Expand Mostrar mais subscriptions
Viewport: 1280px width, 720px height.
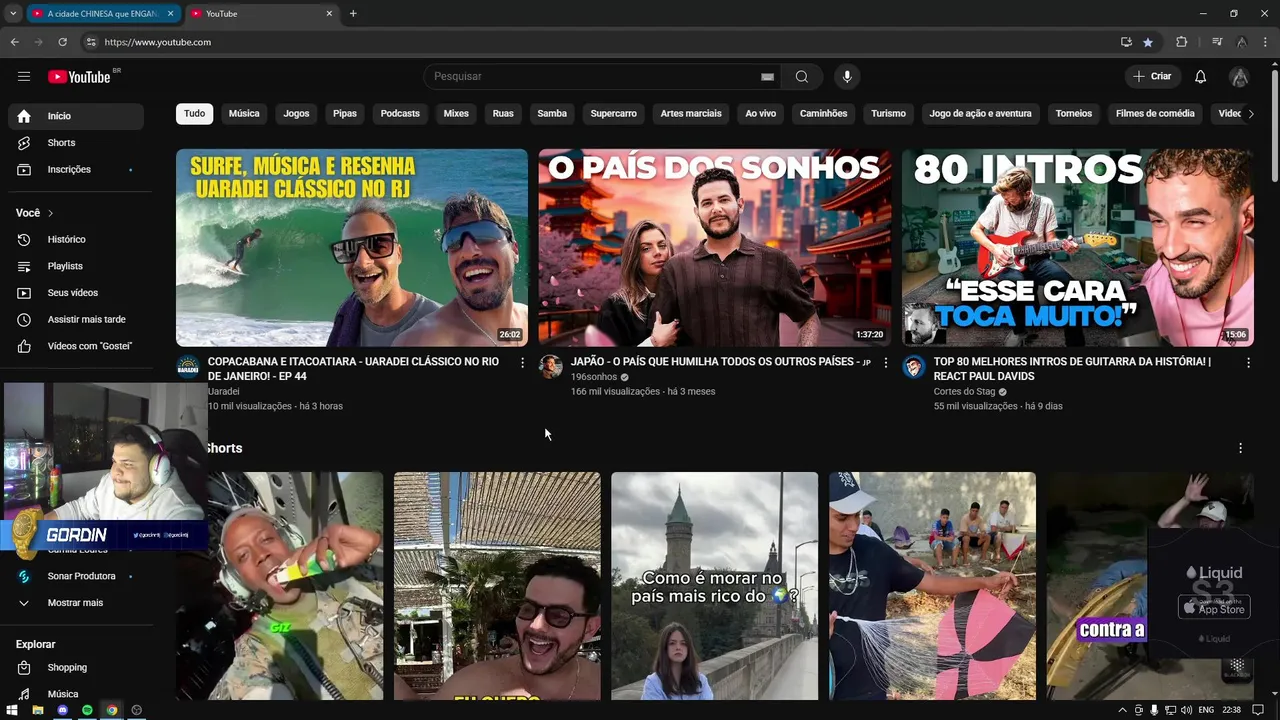click(x=76, y=603)
